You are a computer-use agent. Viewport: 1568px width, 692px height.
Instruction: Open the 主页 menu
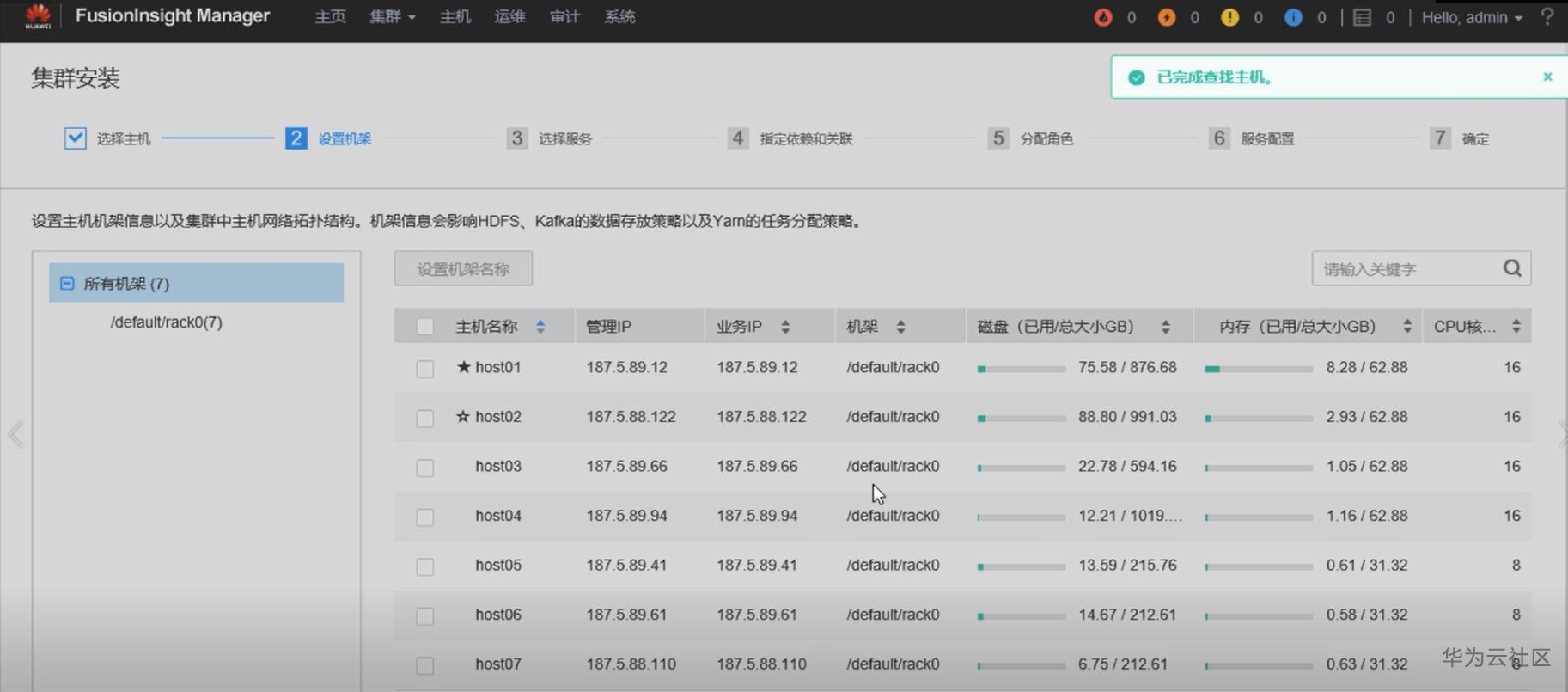point(330,17)
